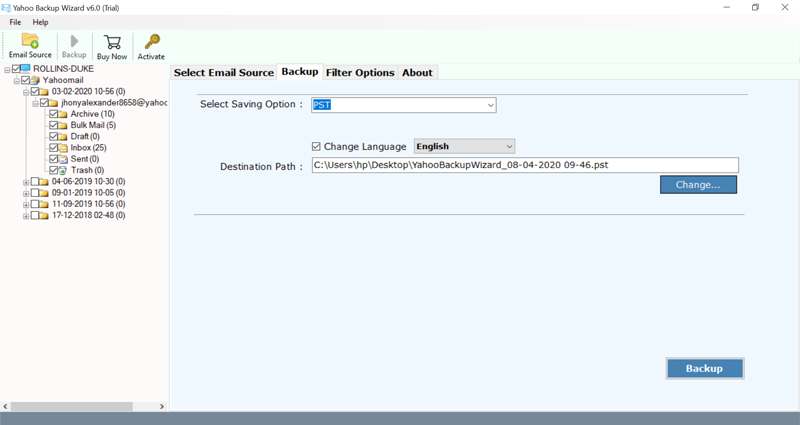Viewport: 800px width, 425px height.
Task: Expand the 11-09-2019 10-56 node
Action: [x=26, y=204]
